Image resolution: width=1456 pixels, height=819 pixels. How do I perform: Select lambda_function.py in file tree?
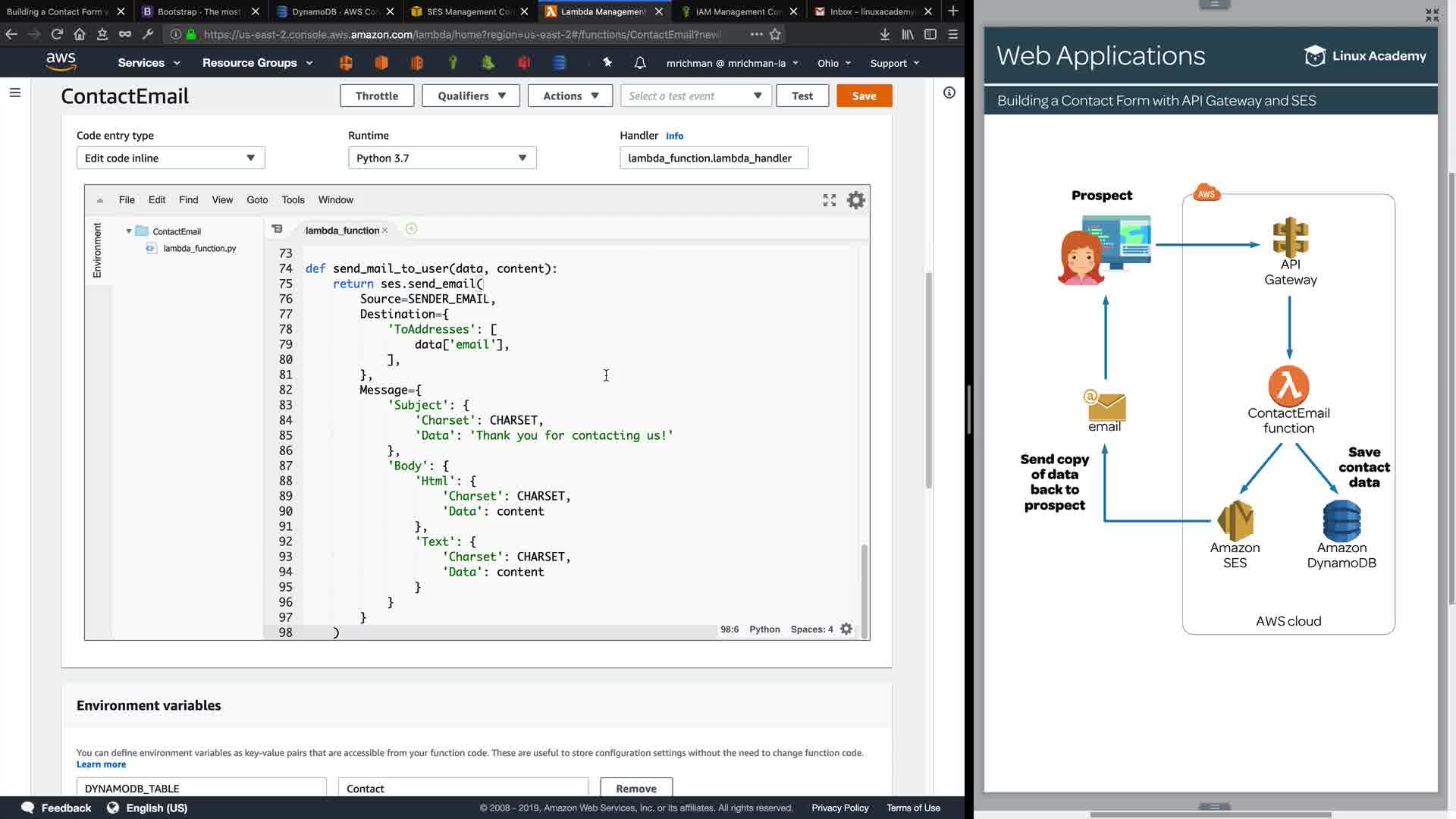[x=199, y=248]
